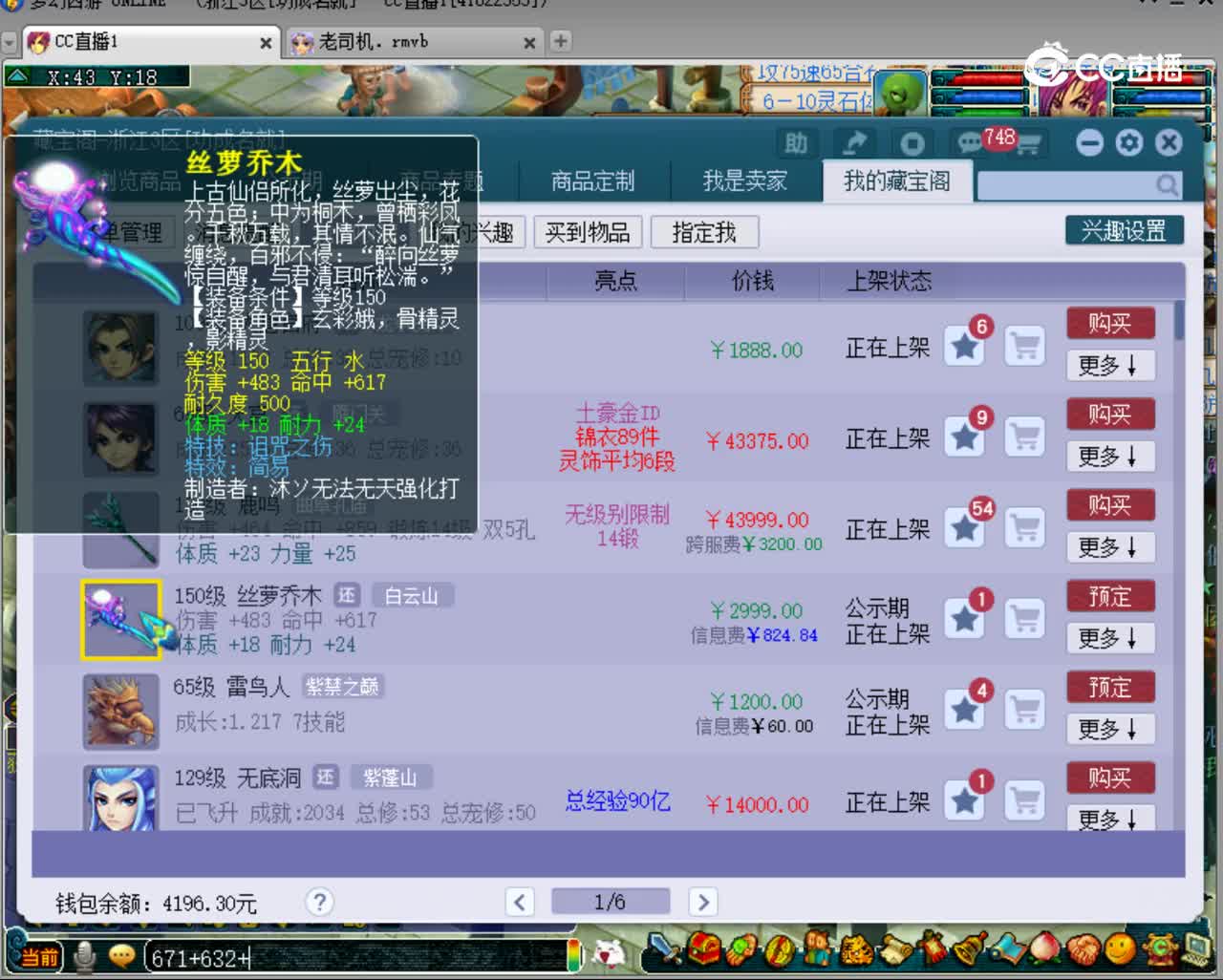Click 购买 for the ¥43999.00 listing
Screen dimensions: 1223x980
click(x=1110, y=504)
